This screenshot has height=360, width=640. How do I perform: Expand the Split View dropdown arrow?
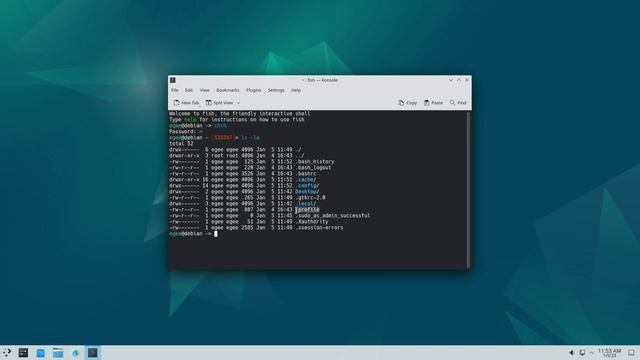coord(239,103)
